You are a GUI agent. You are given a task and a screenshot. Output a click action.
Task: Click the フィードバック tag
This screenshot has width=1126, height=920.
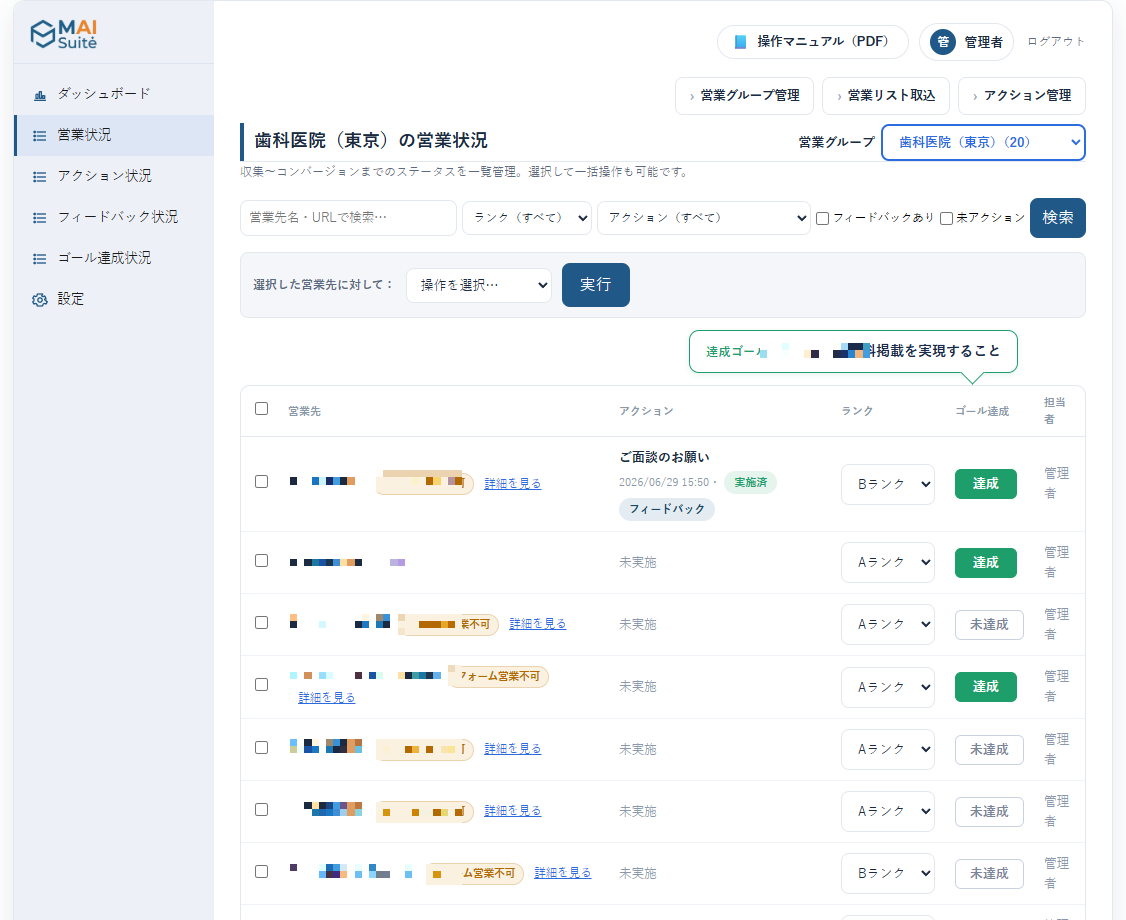click(x=667, y=509)
